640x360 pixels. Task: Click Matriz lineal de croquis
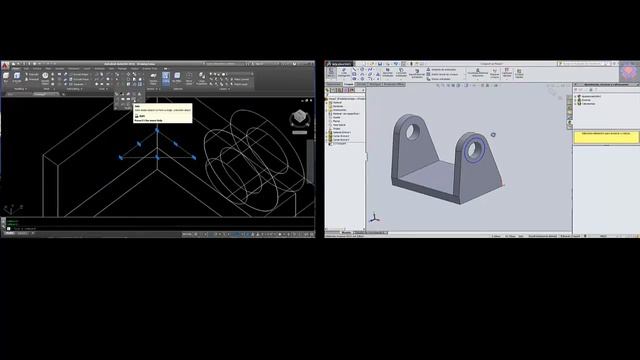coord(442,74)
